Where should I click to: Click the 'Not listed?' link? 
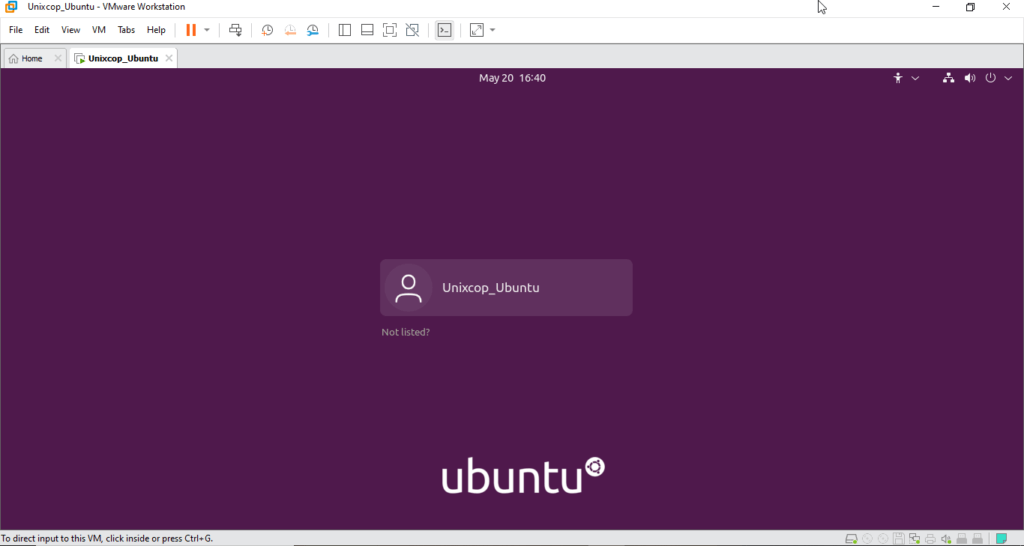[x=406, y=332]
